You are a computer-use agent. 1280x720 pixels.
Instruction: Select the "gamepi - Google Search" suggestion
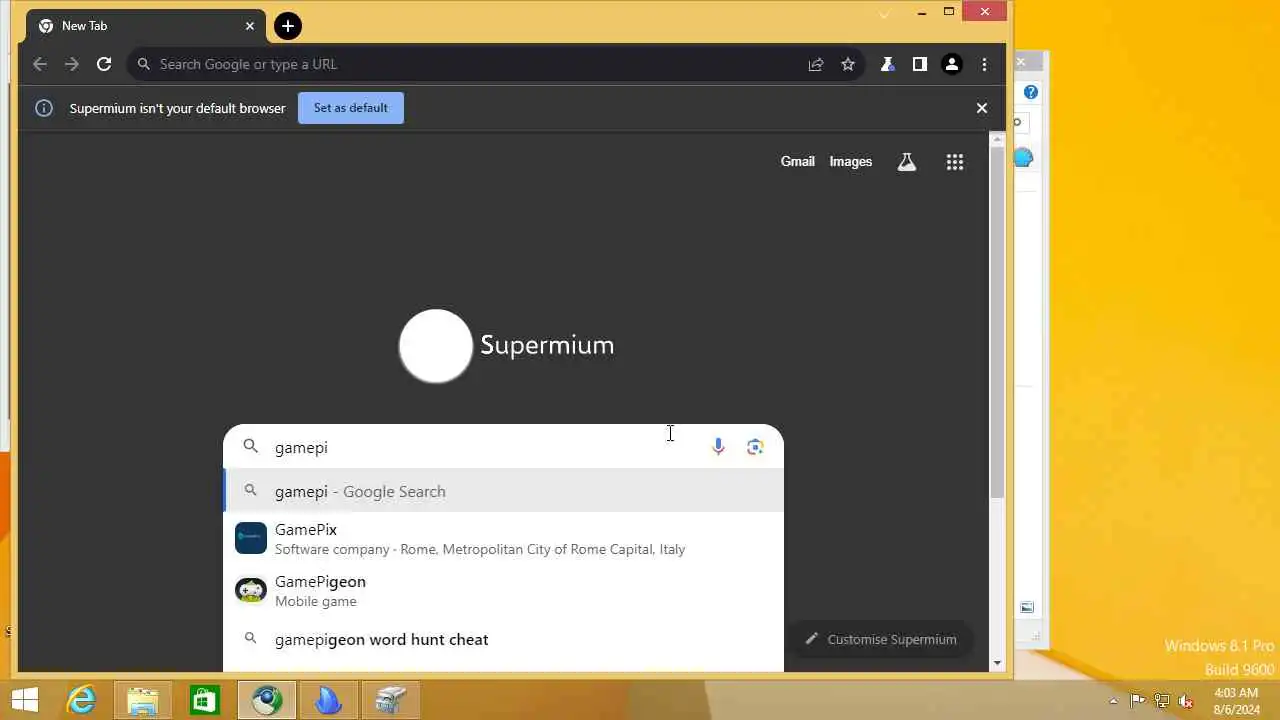coord(503,491)
